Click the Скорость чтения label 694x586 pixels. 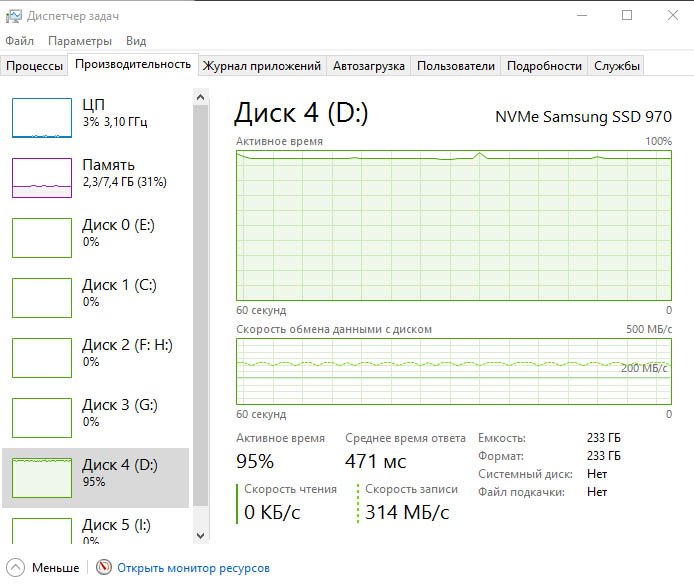pos(290,489)
